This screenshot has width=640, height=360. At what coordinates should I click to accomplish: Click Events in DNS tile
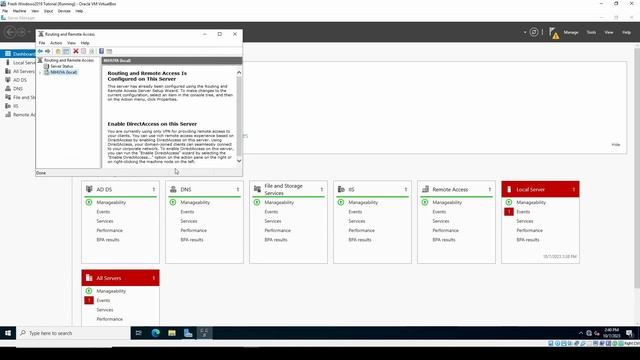coord(187,212)
